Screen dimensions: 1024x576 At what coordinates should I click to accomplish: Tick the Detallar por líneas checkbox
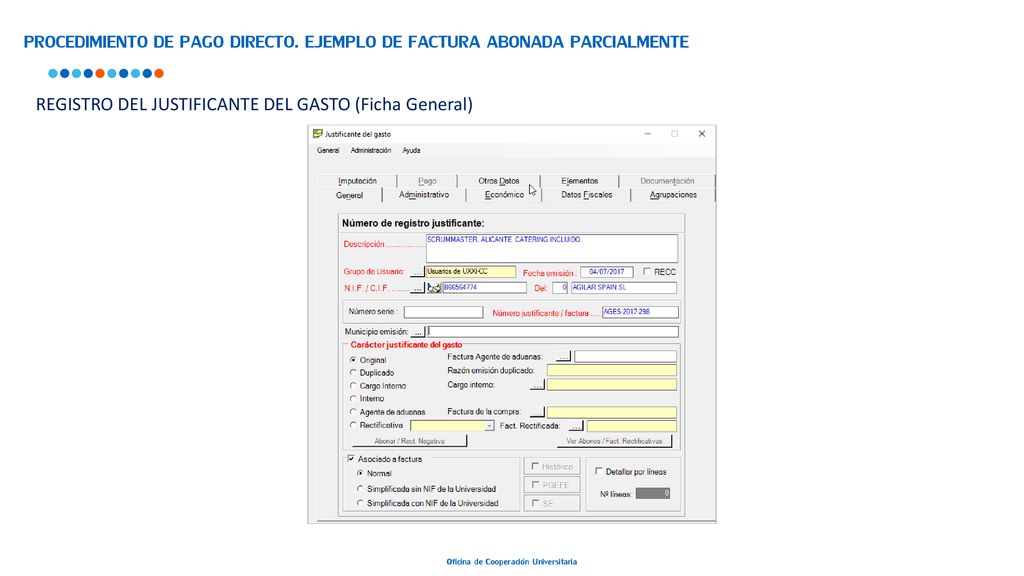pyautogui.click(x=599, y=471)
